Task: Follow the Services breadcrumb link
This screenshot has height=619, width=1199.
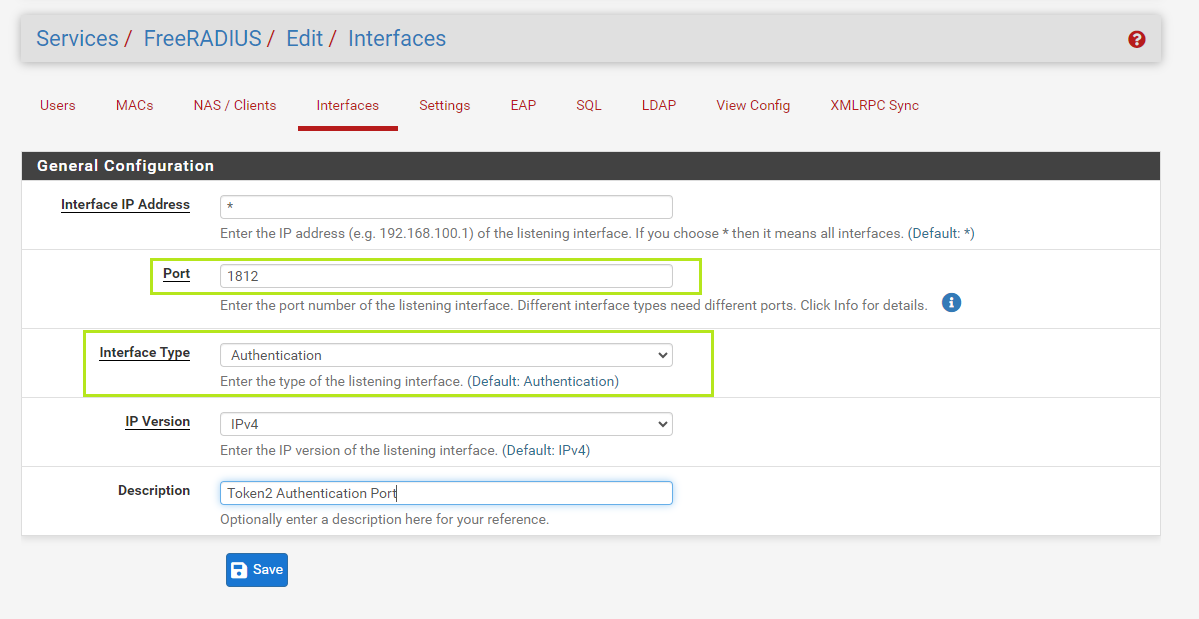Action: [x=77, y=38]
